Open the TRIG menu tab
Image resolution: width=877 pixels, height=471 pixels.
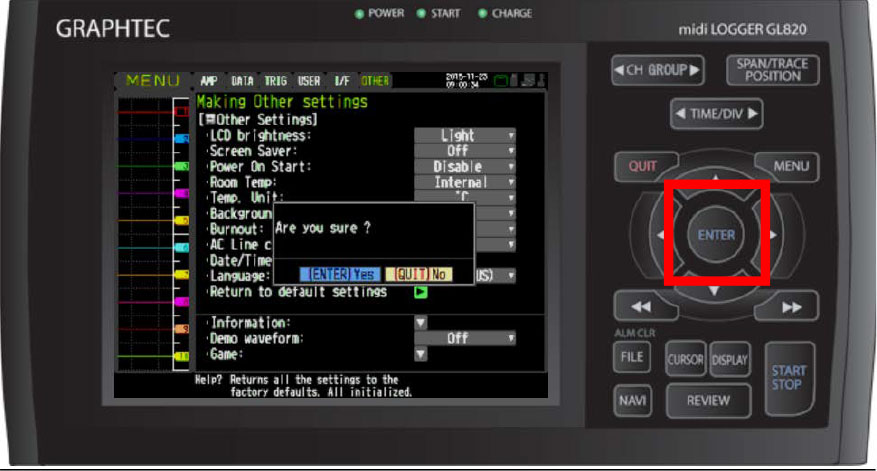(275, 81)
